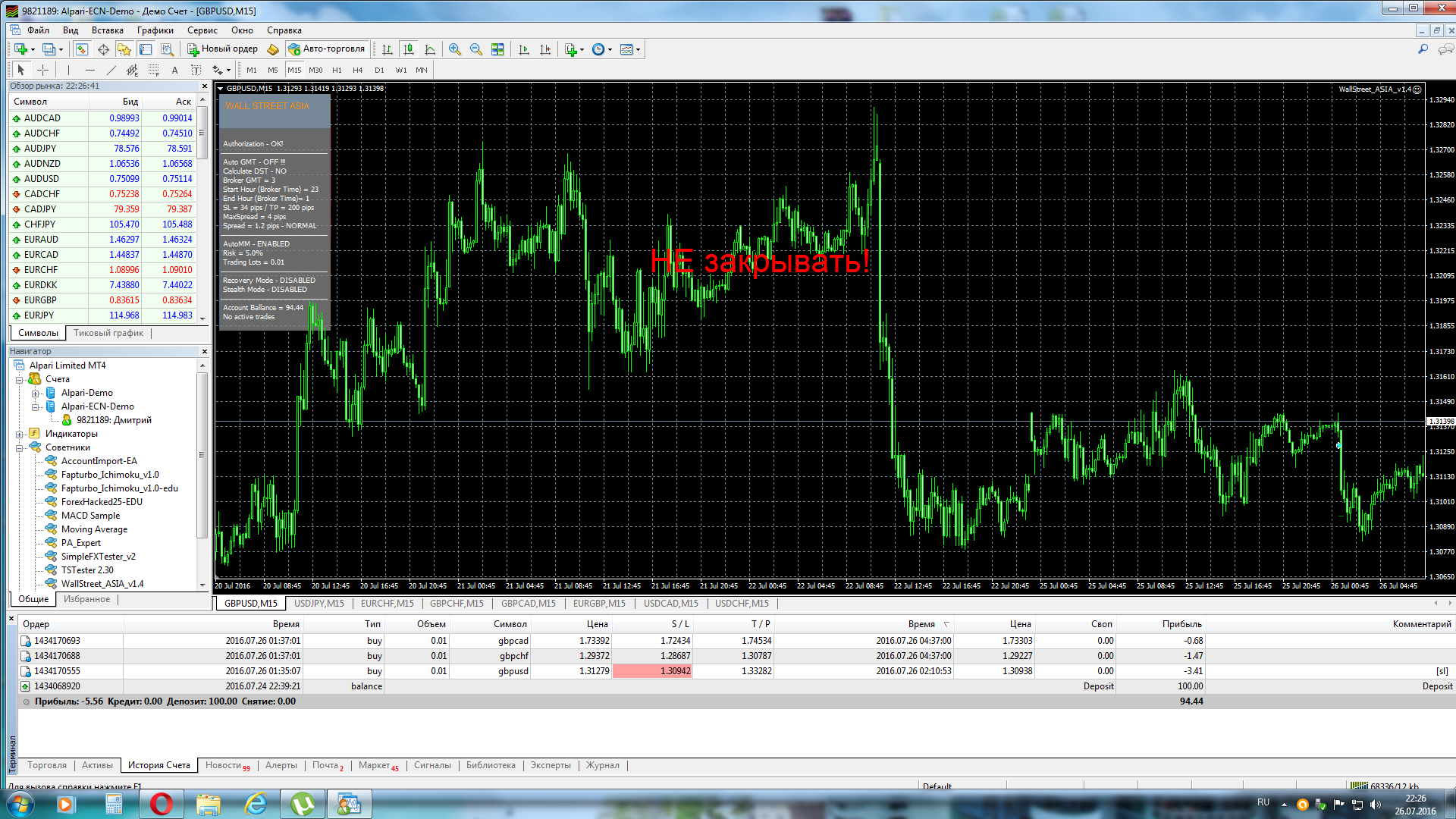This screenshot has height=819, width=1456.
Task: Open the Графики menu
Action: (x=155, y=30)
